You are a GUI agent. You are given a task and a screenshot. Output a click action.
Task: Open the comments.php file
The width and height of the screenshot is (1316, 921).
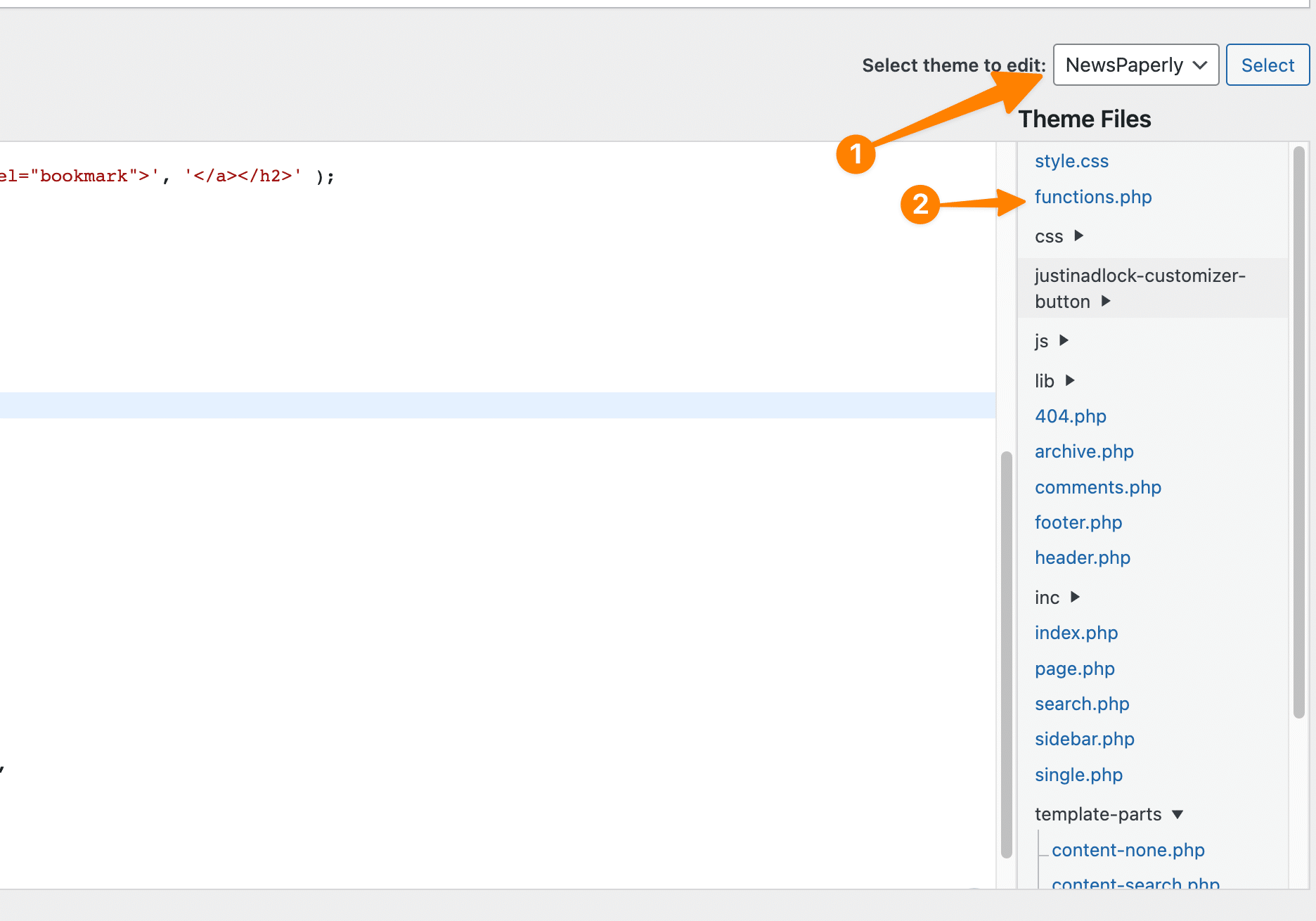1097,487
